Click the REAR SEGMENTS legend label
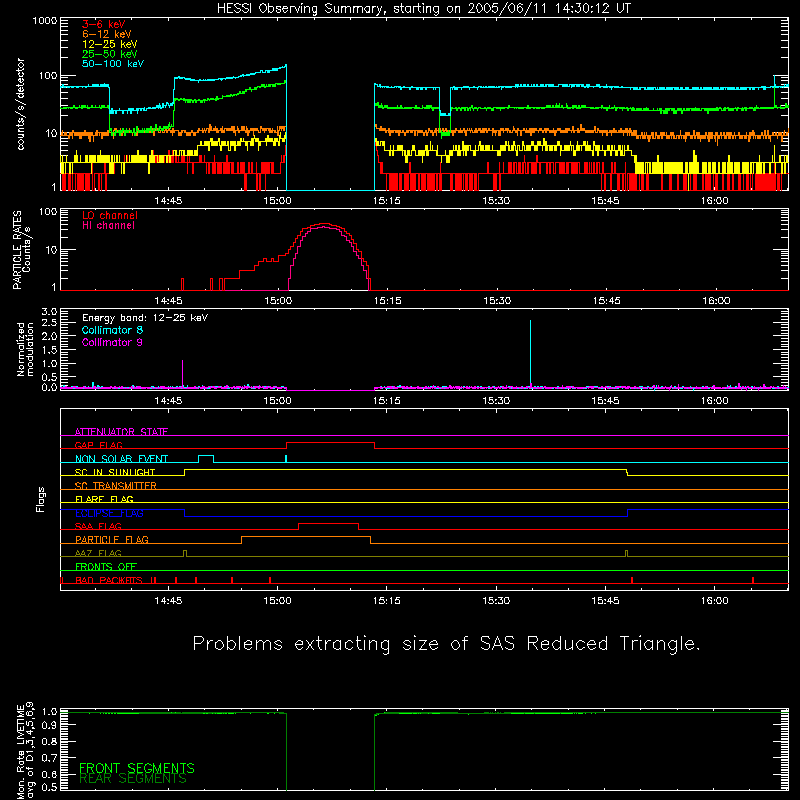Screen dimensions: 800x800 pyautogui.click(x=133, y=779)
